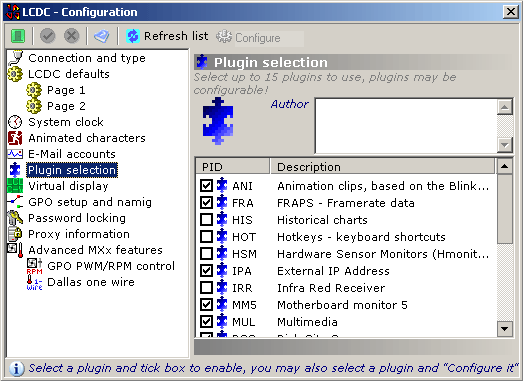Open Page 2 under LCDC defaults

66,106
